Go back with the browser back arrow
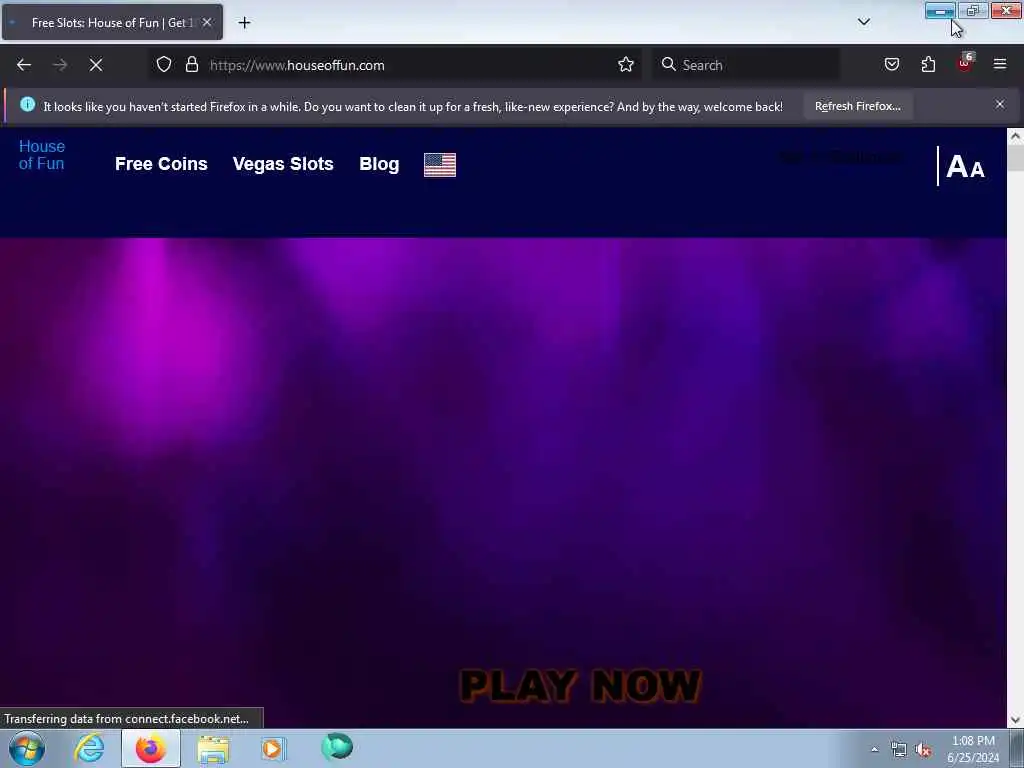 tap(24, 65)
